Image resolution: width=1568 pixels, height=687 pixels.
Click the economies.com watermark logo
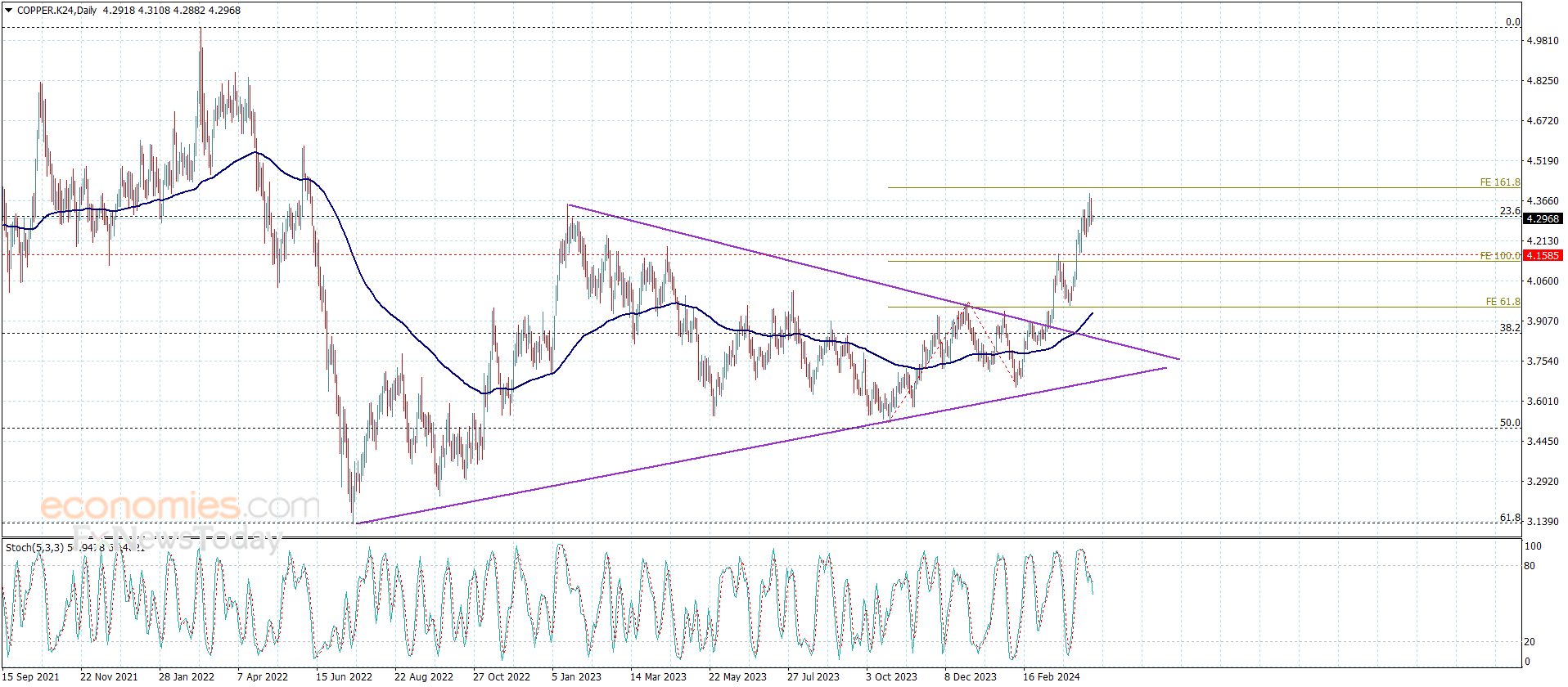180,506
